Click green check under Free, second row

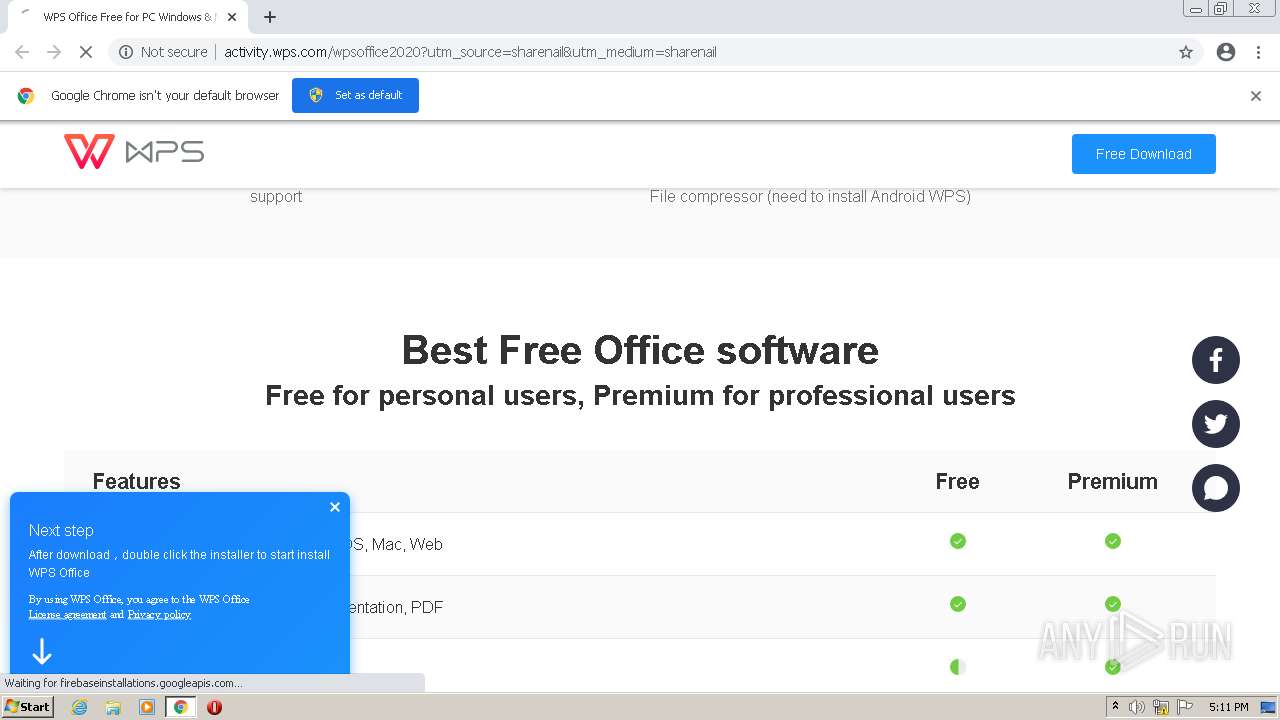[x=958, y=604]
